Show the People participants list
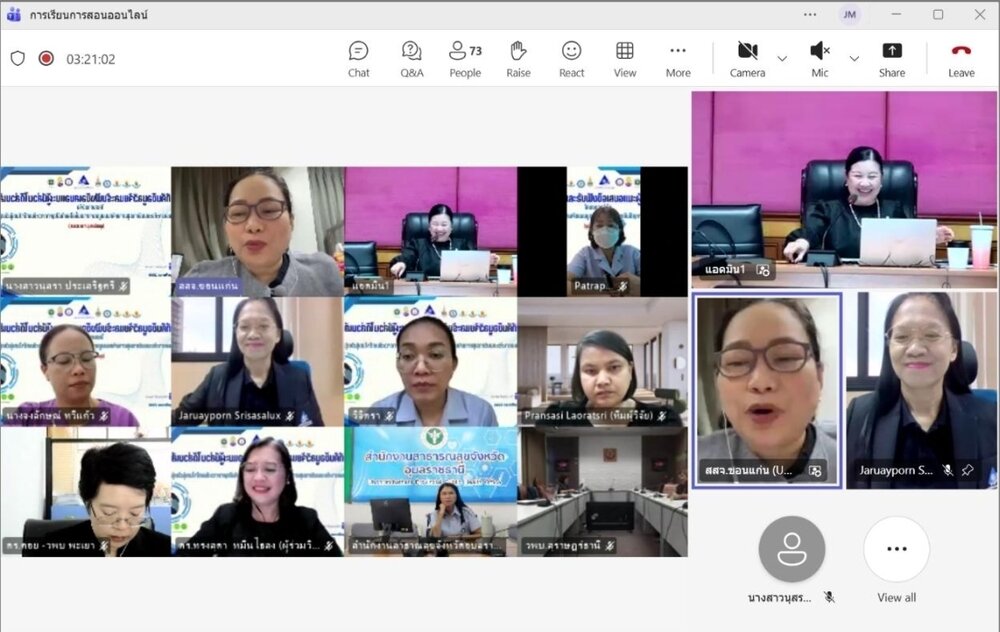 (464, 58)
